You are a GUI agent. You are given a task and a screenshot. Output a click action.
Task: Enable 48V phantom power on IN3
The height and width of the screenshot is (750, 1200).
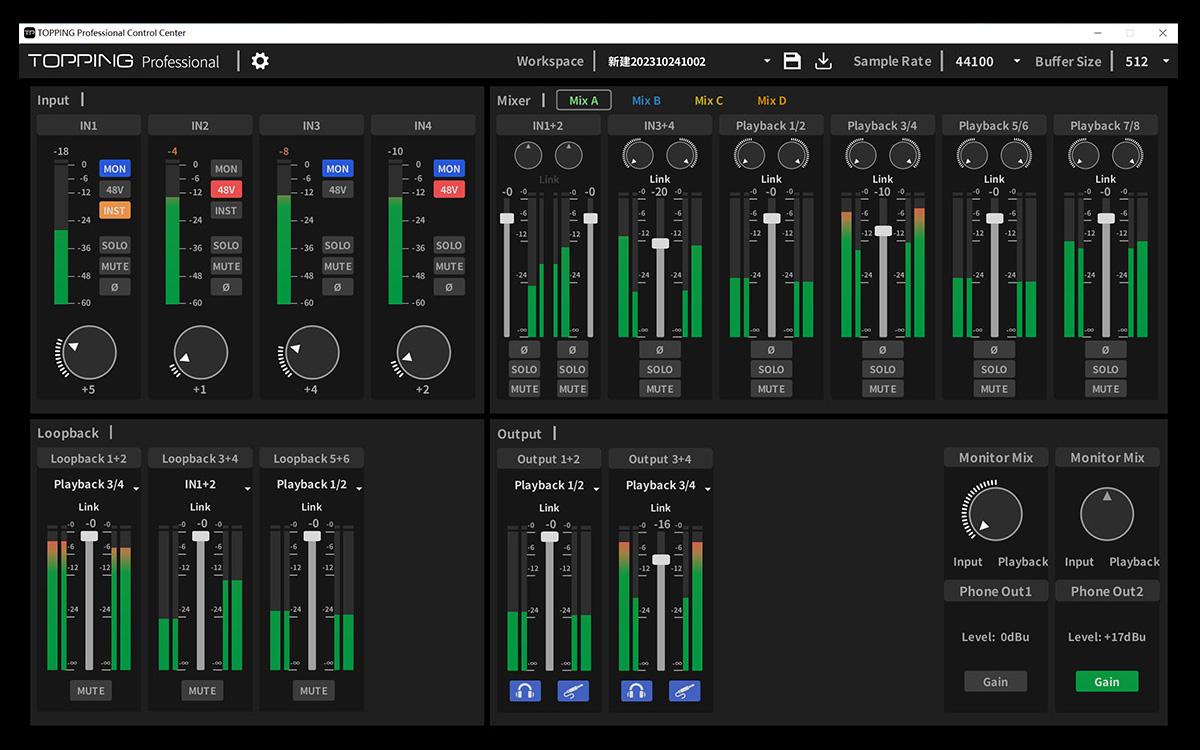(338, 189)
